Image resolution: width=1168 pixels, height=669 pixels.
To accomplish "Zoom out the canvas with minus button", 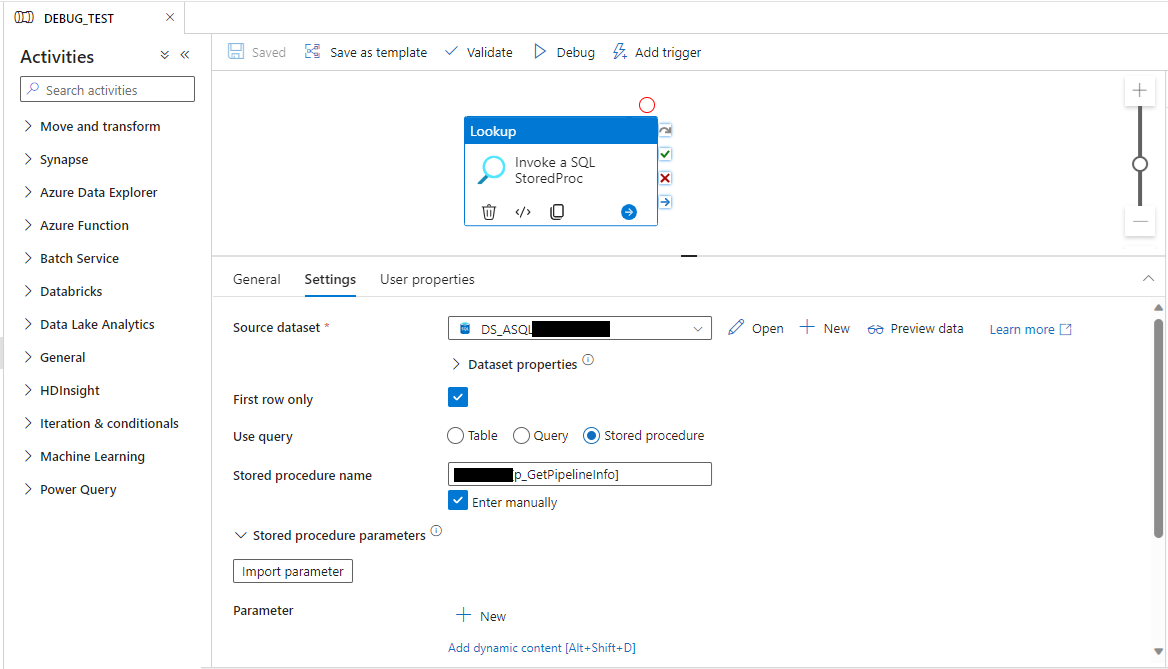I will (x=1139, y=221).
